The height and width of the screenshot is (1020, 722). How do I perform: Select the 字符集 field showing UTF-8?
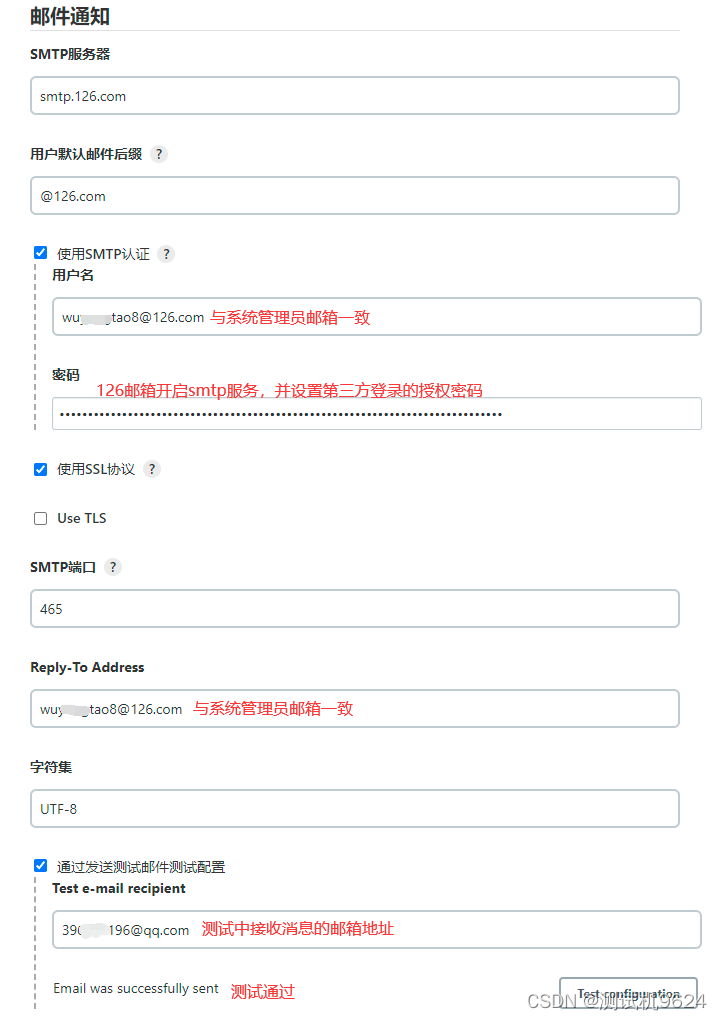[354, 809]
